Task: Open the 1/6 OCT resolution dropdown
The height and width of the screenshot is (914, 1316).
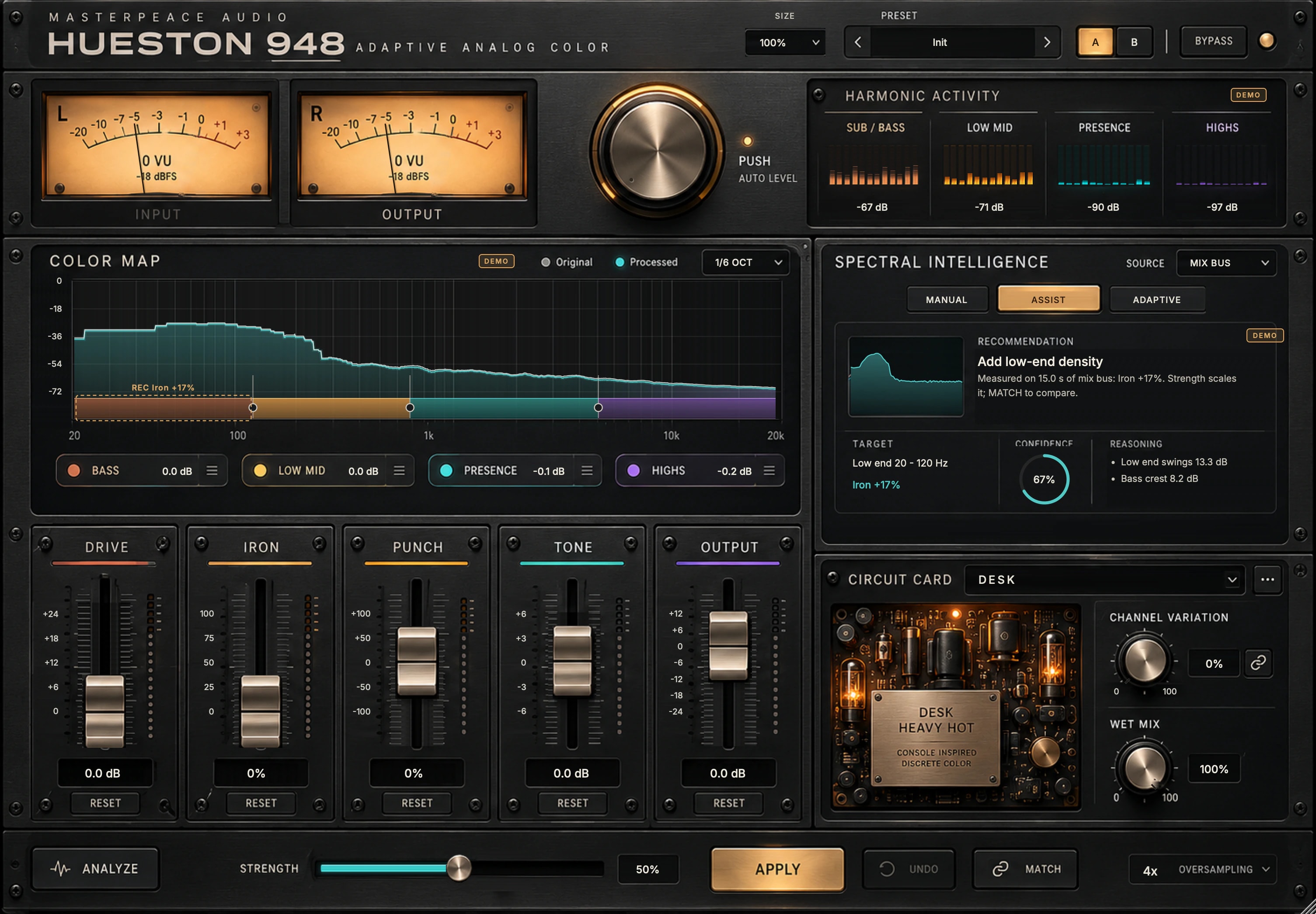Action: tap(746, 262)
